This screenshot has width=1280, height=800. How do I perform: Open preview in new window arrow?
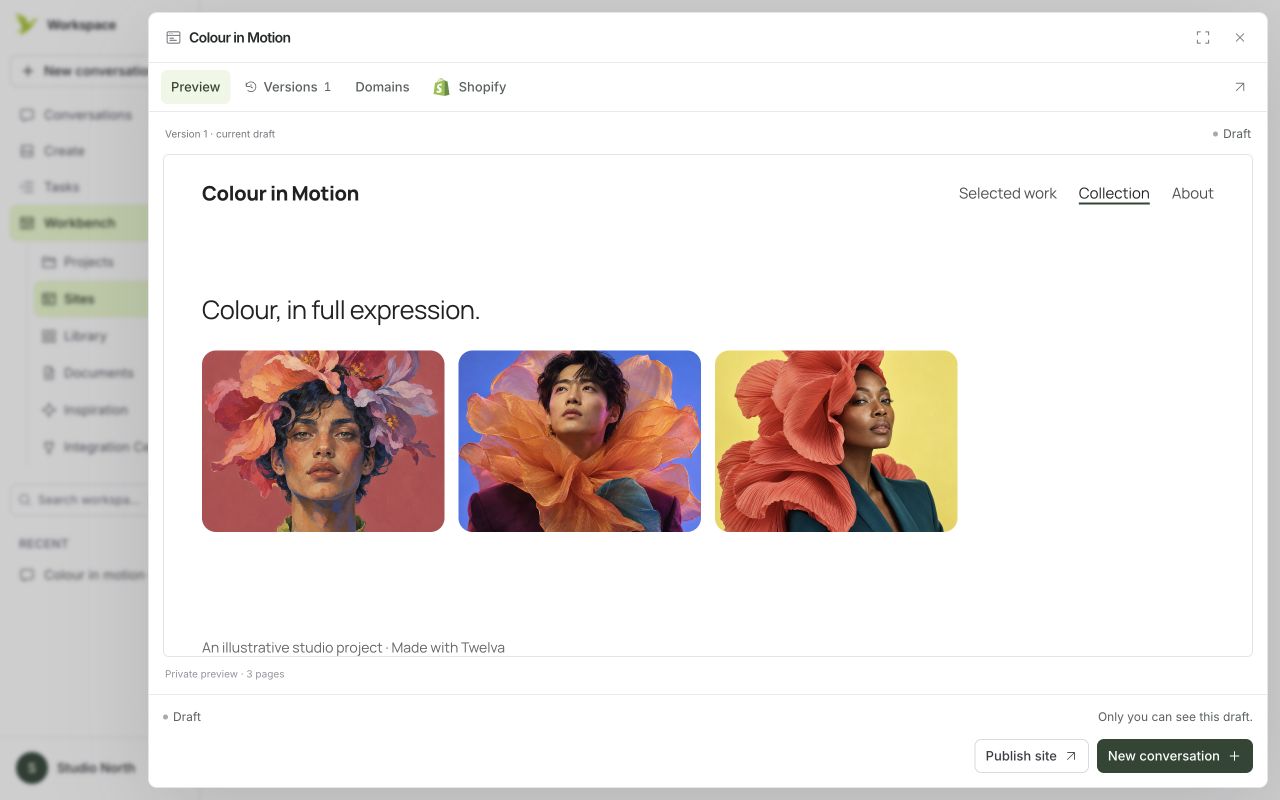coord(1240,87)
